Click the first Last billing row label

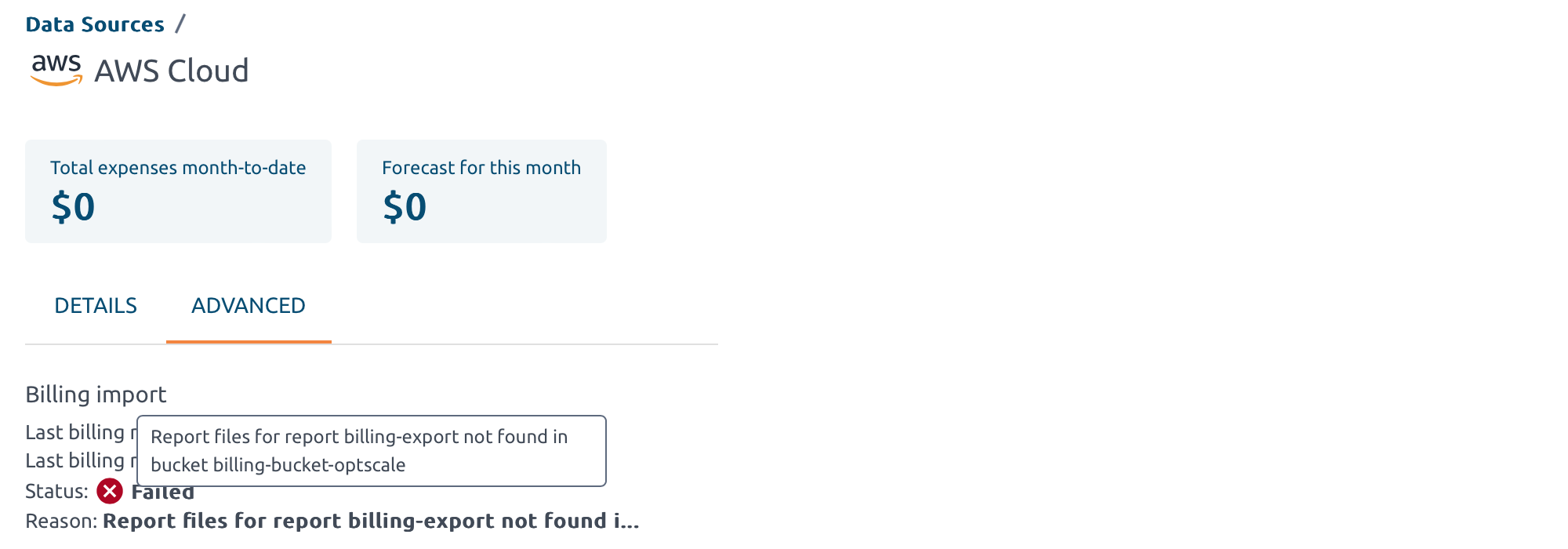point(77,432)
